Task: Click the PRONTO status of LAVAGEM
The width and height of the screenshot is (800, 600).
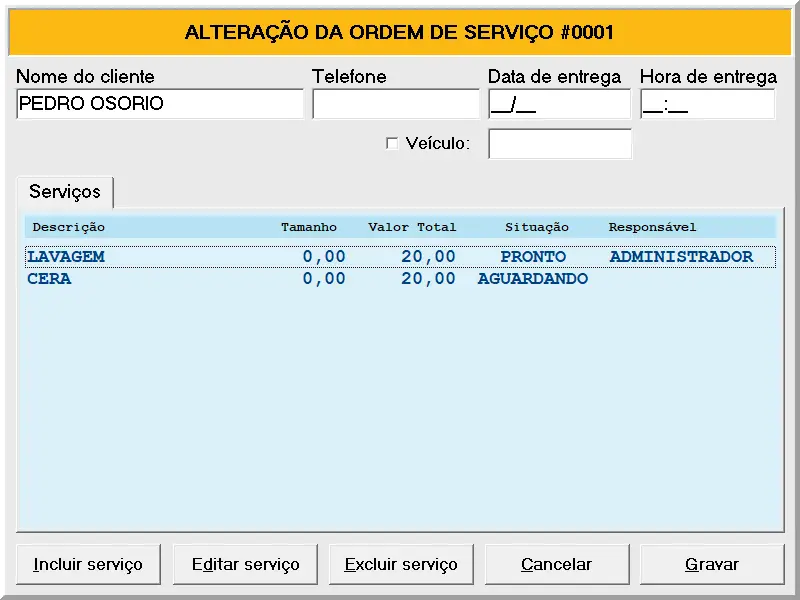Action: point(533,257)
